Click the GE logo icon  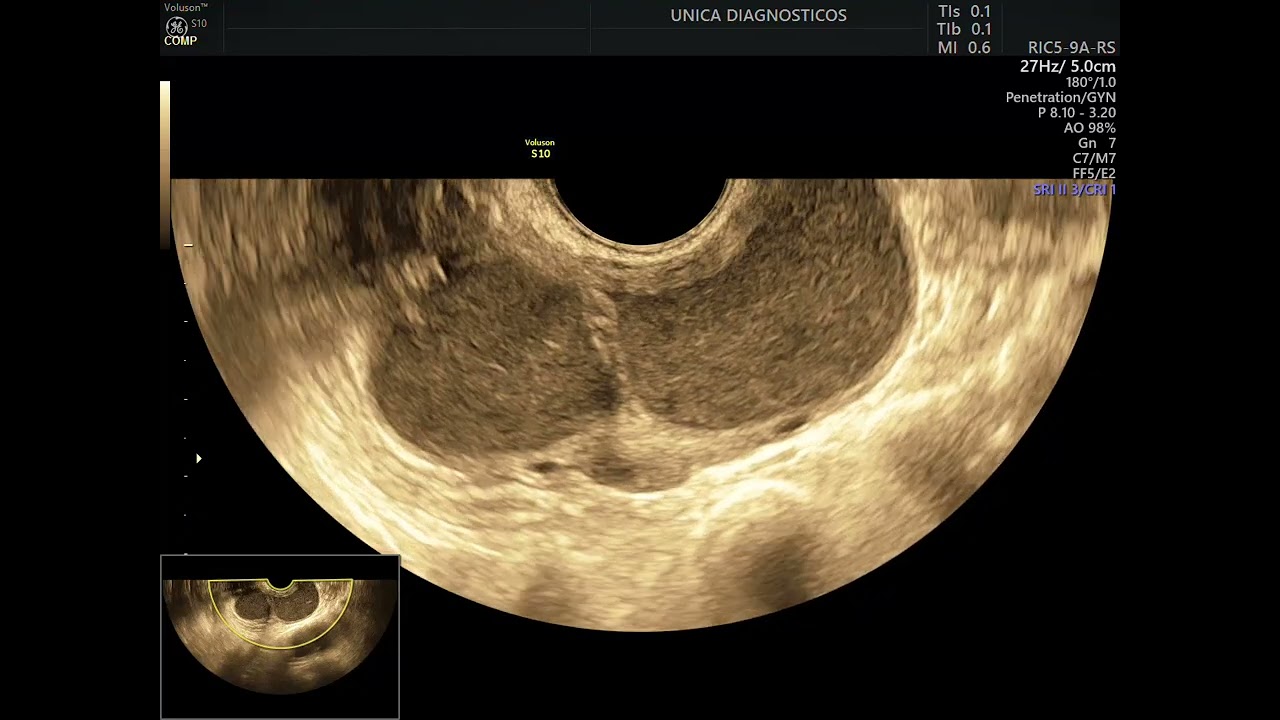point(176,26)
